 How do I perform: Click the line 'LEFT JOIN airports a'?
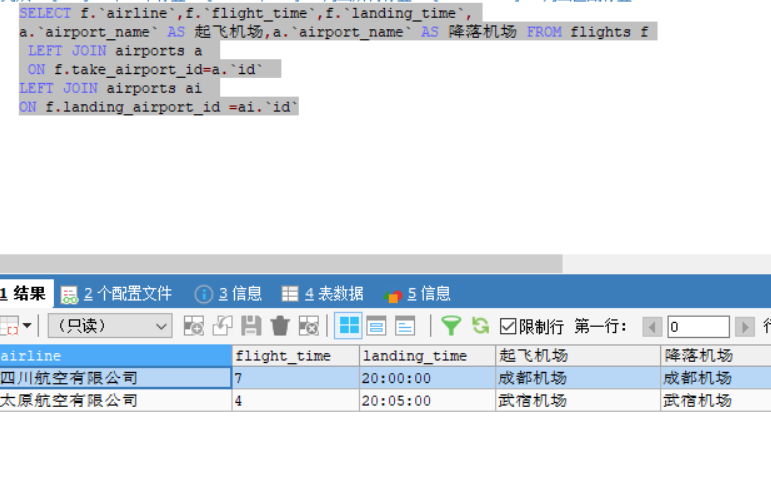(115, 51)
